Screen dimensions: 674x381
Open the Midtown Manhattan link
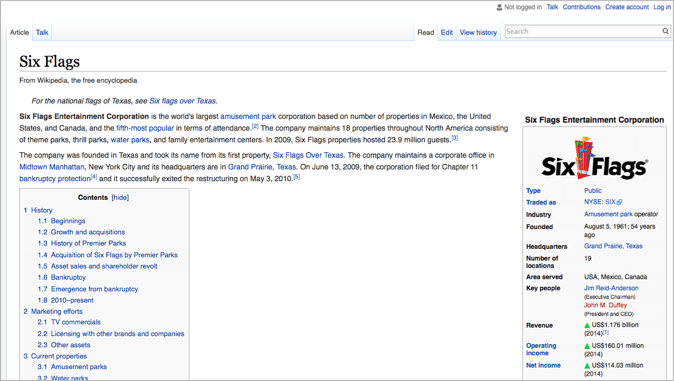(52, 167)
